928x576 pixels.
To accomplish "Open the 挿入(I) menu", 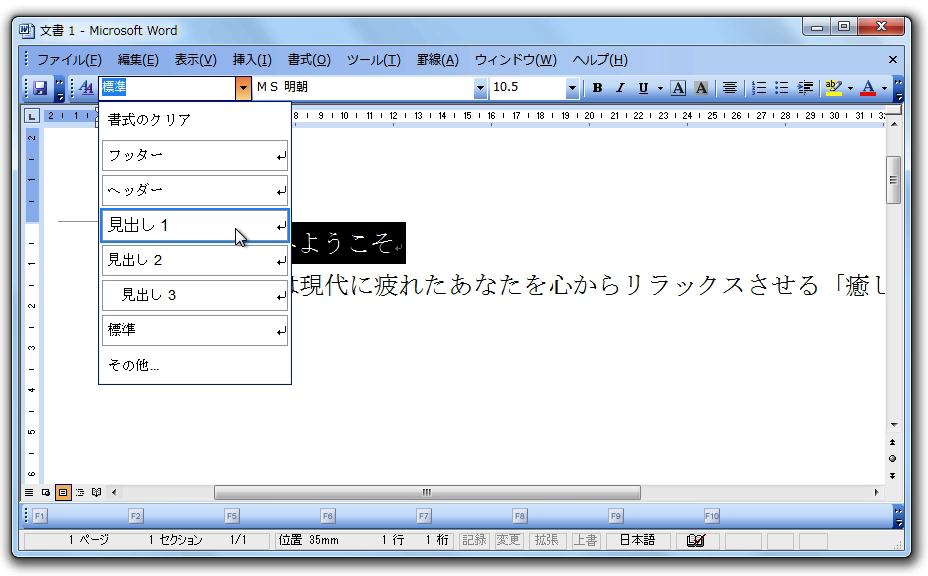I will pos(252,60).
